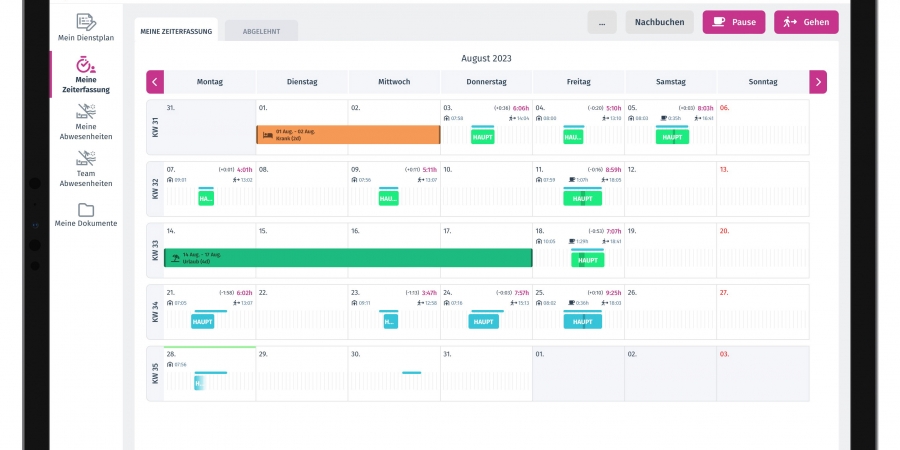Screen dimensions: 900x450
Task: Click the Nachbuchen button
Action: click(659, 22)
